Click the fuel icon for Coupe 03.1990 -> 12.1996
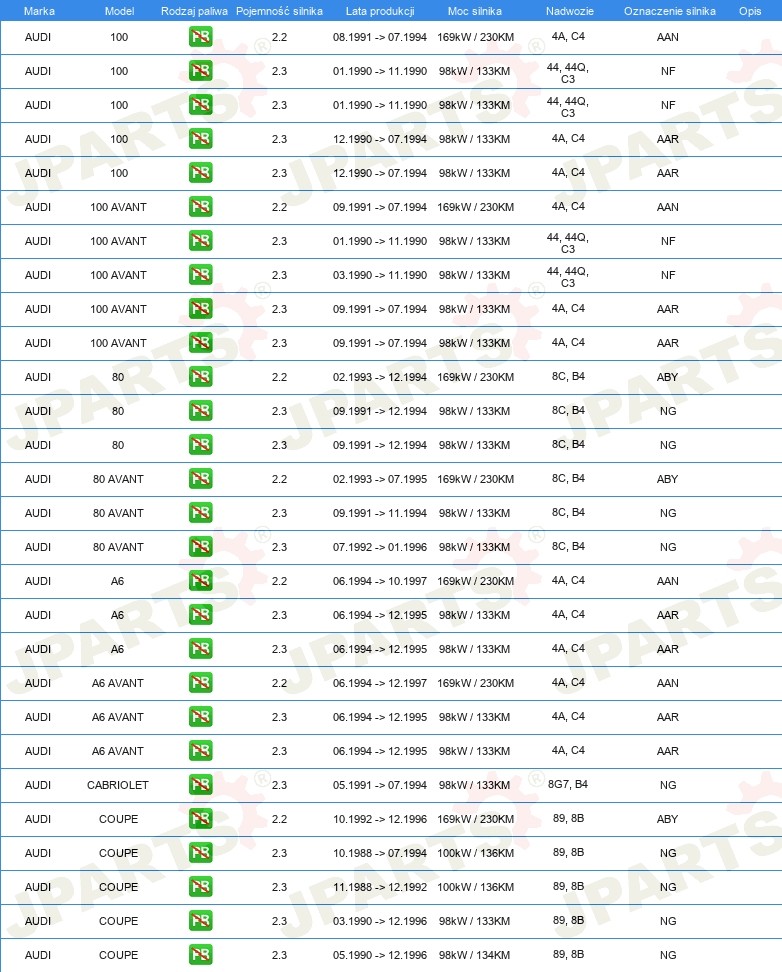Viewport: 782px width, 972px height. [x=200, y=921]
